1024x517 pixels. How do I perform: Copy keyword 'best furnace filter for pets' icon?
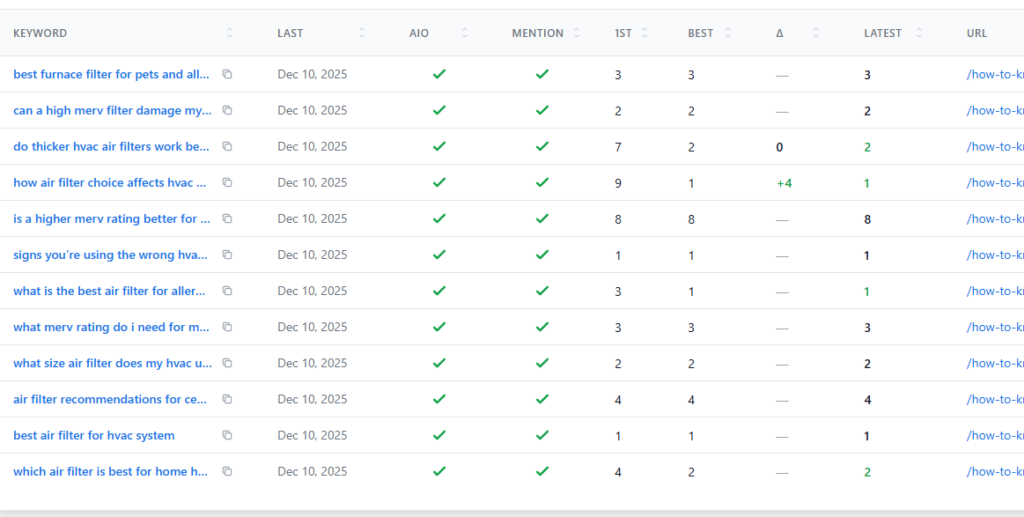227,75
